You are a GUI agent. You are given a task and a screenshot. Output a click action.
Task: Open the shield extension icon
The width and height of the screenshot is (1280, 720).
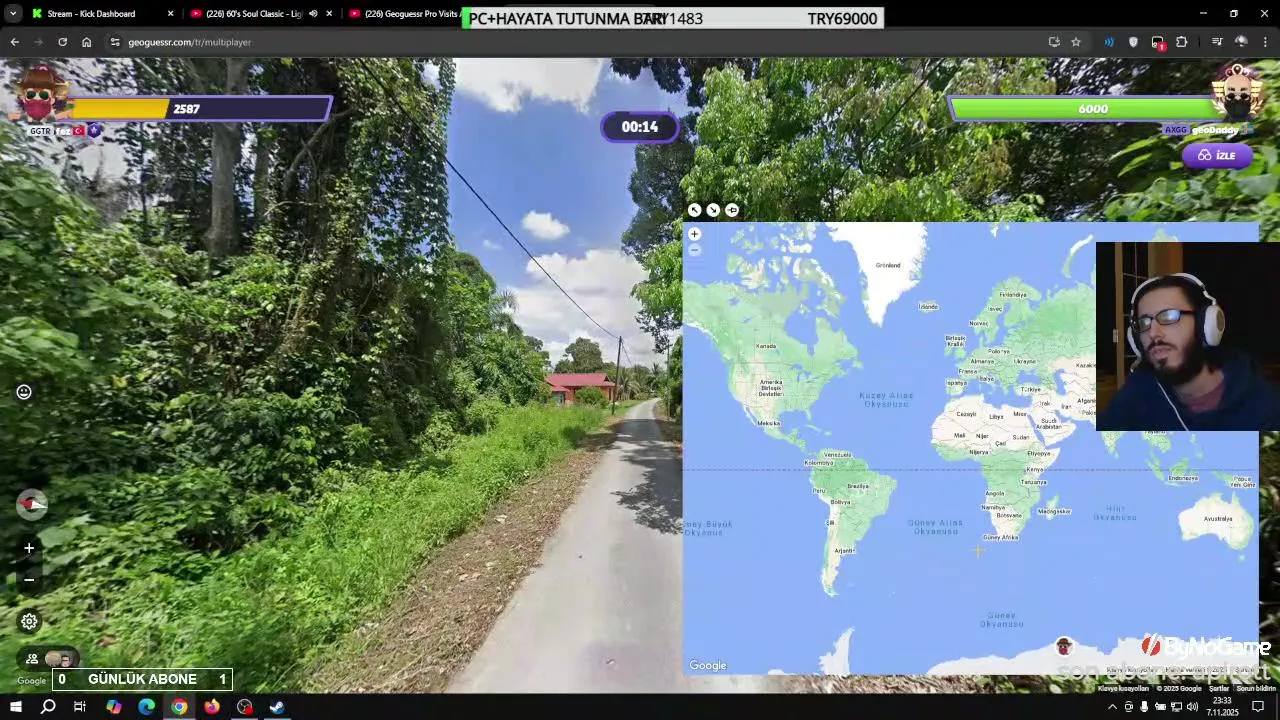point(1133,42)
